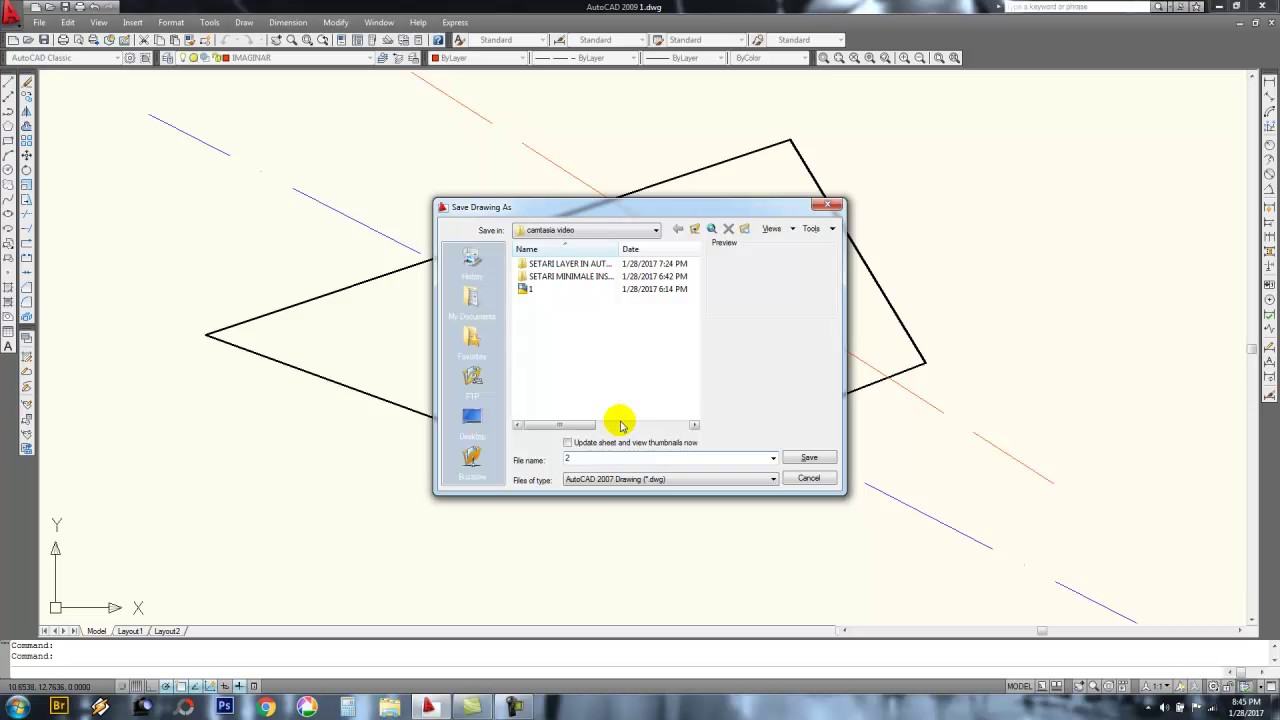Click the Erase tool in Modify toolbar
This screenshot has height=720, width=1280.
[26, 84]
